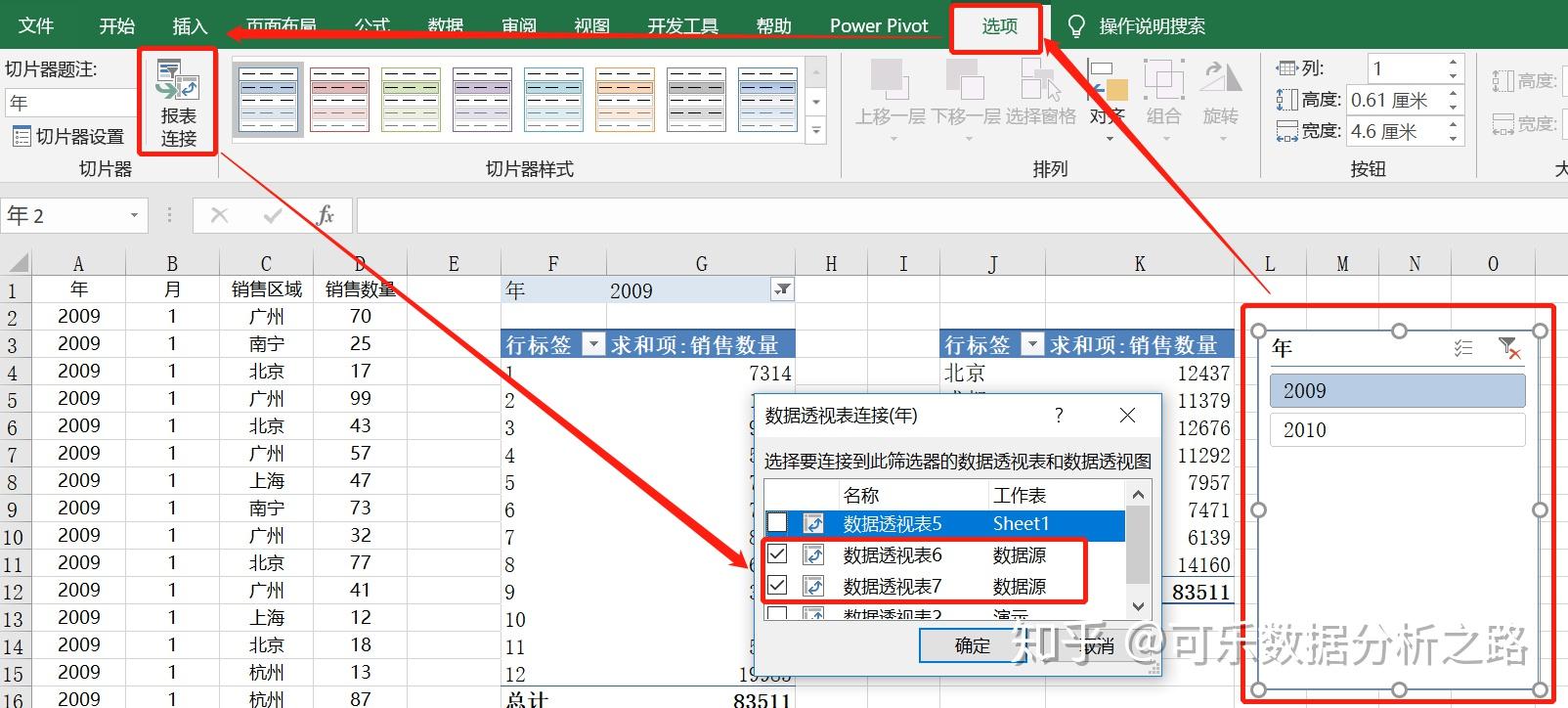
Task: Click the dialog help question mark
Action: (x=1059, y=416)
